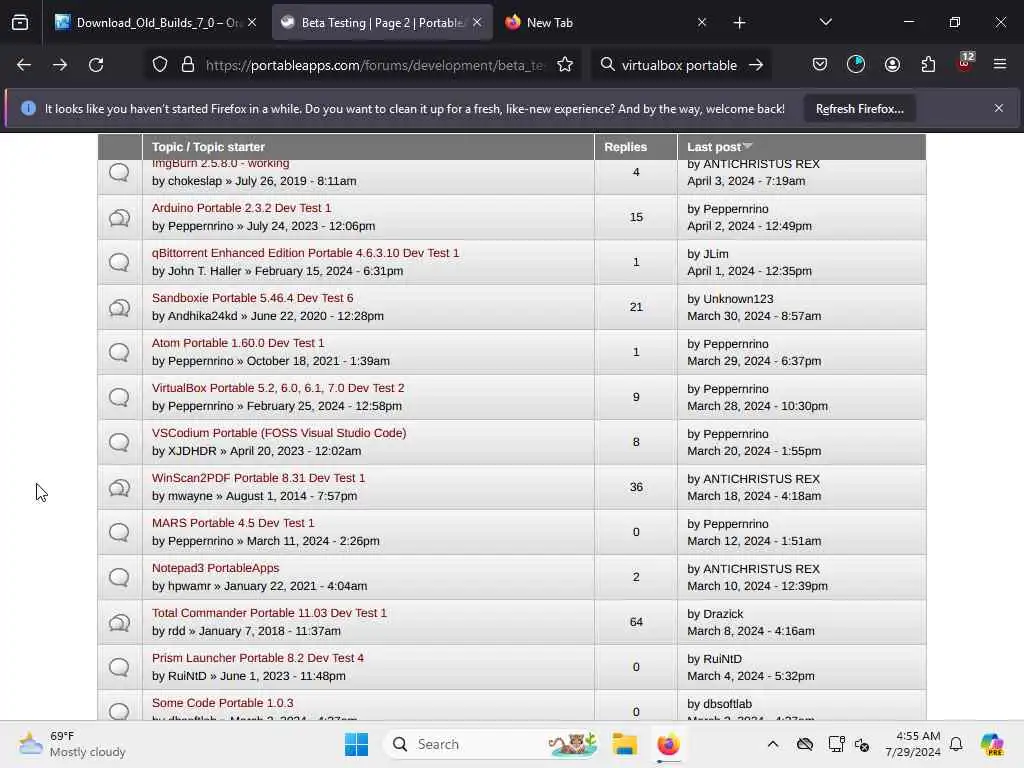Click hot-topic icon for Total Commander row

click(x=119, y=622)
